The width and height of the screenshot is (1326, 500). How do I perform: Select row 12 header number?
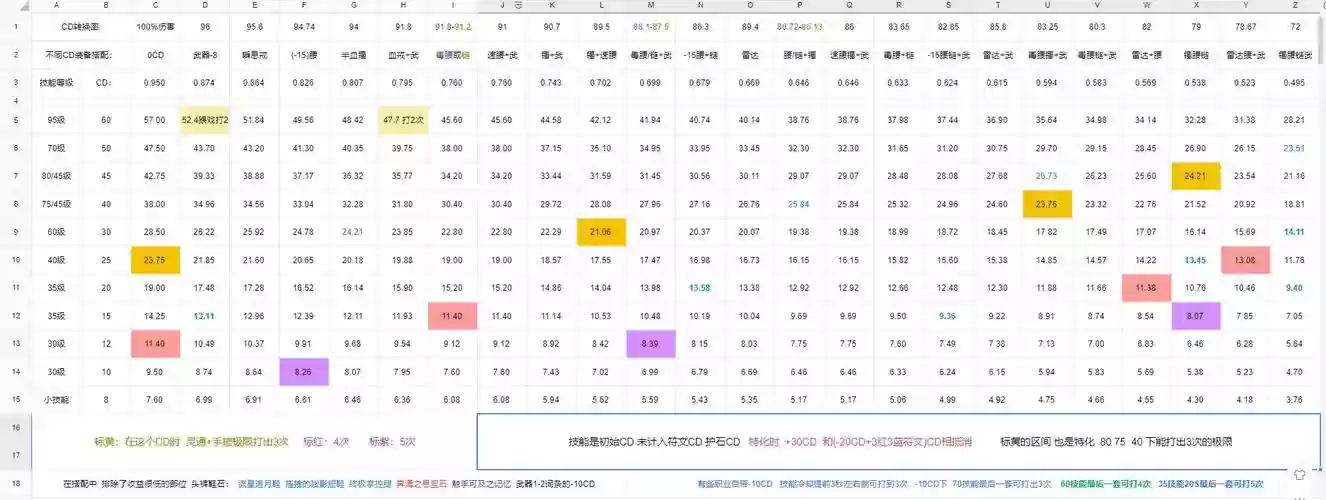[15, 315]
